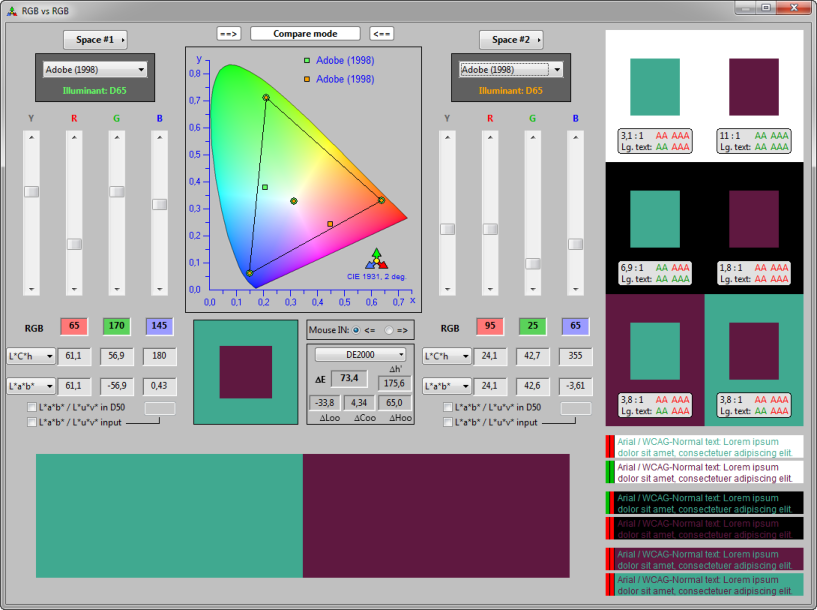
Task: Click the RGB vs RGB title bar icon
Action: pos(12,10)
